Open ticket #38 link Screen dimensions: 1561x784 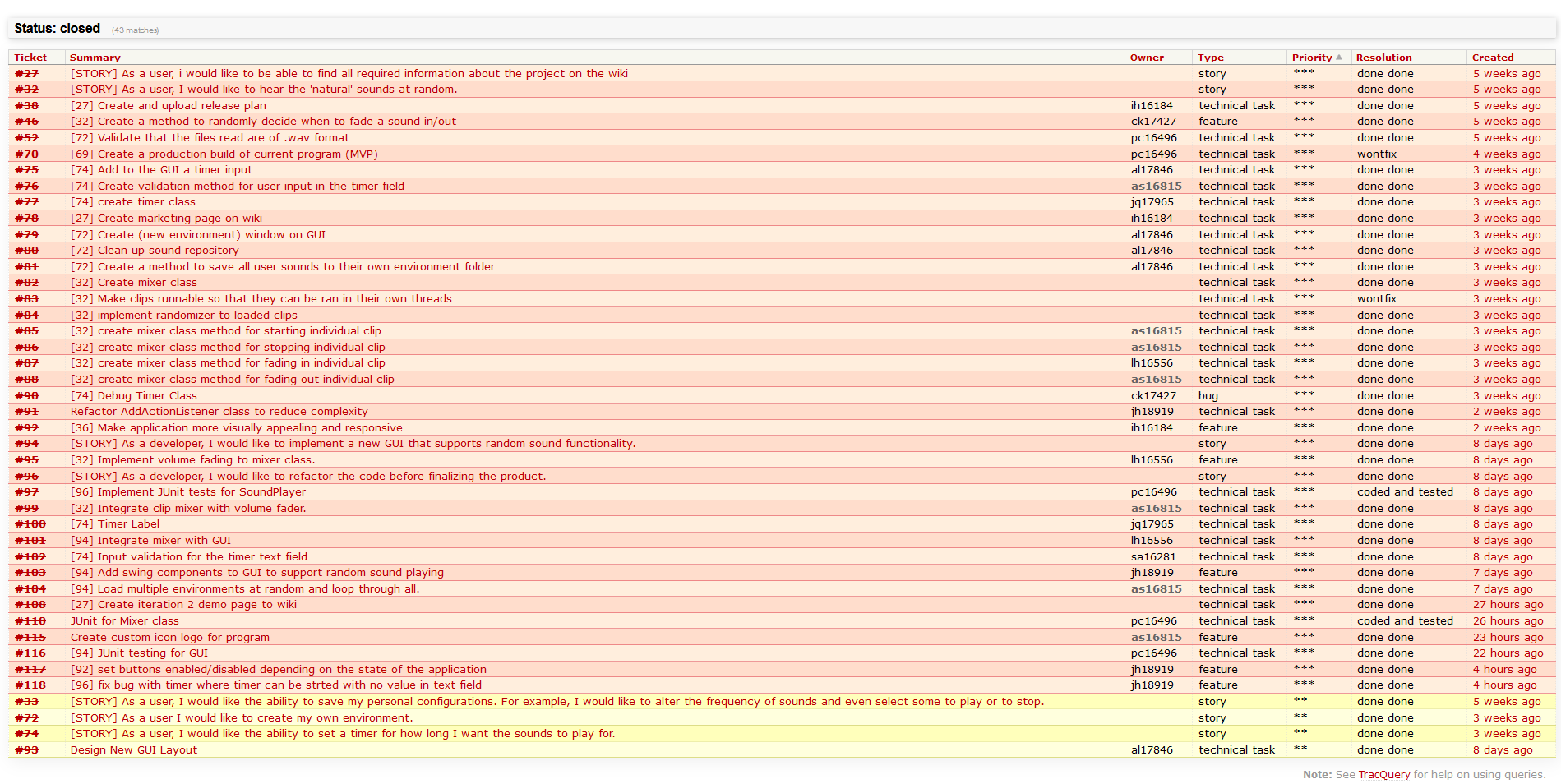[27, 105]
